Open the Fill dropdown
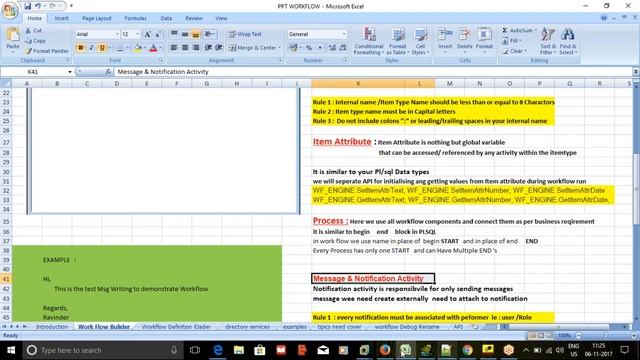640x360 pixels. 511,41
